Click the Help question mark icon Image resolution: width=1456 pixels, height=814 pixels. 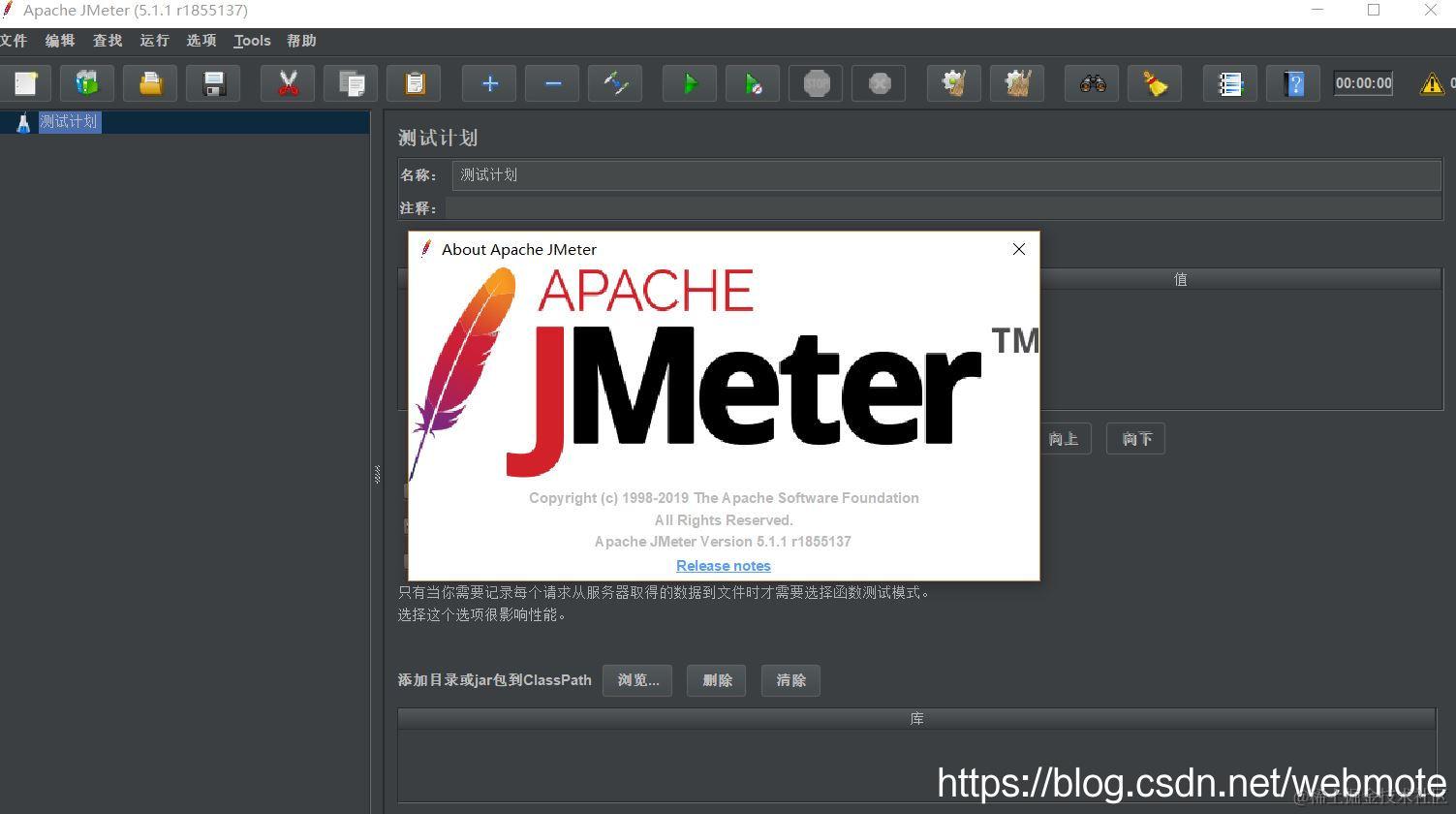[1293, 83]
